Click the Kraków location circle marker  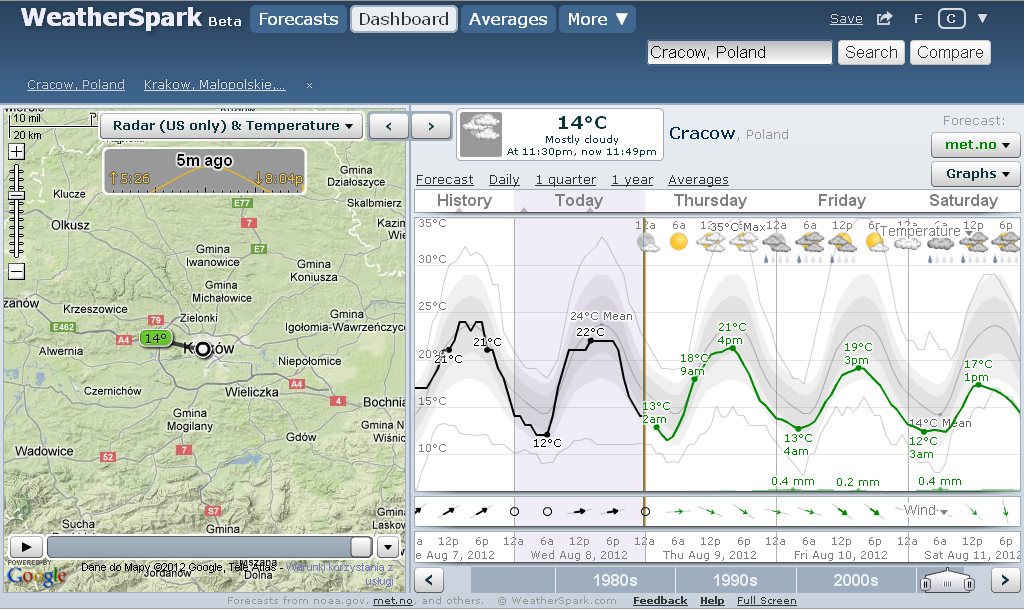tap(203, 349)
